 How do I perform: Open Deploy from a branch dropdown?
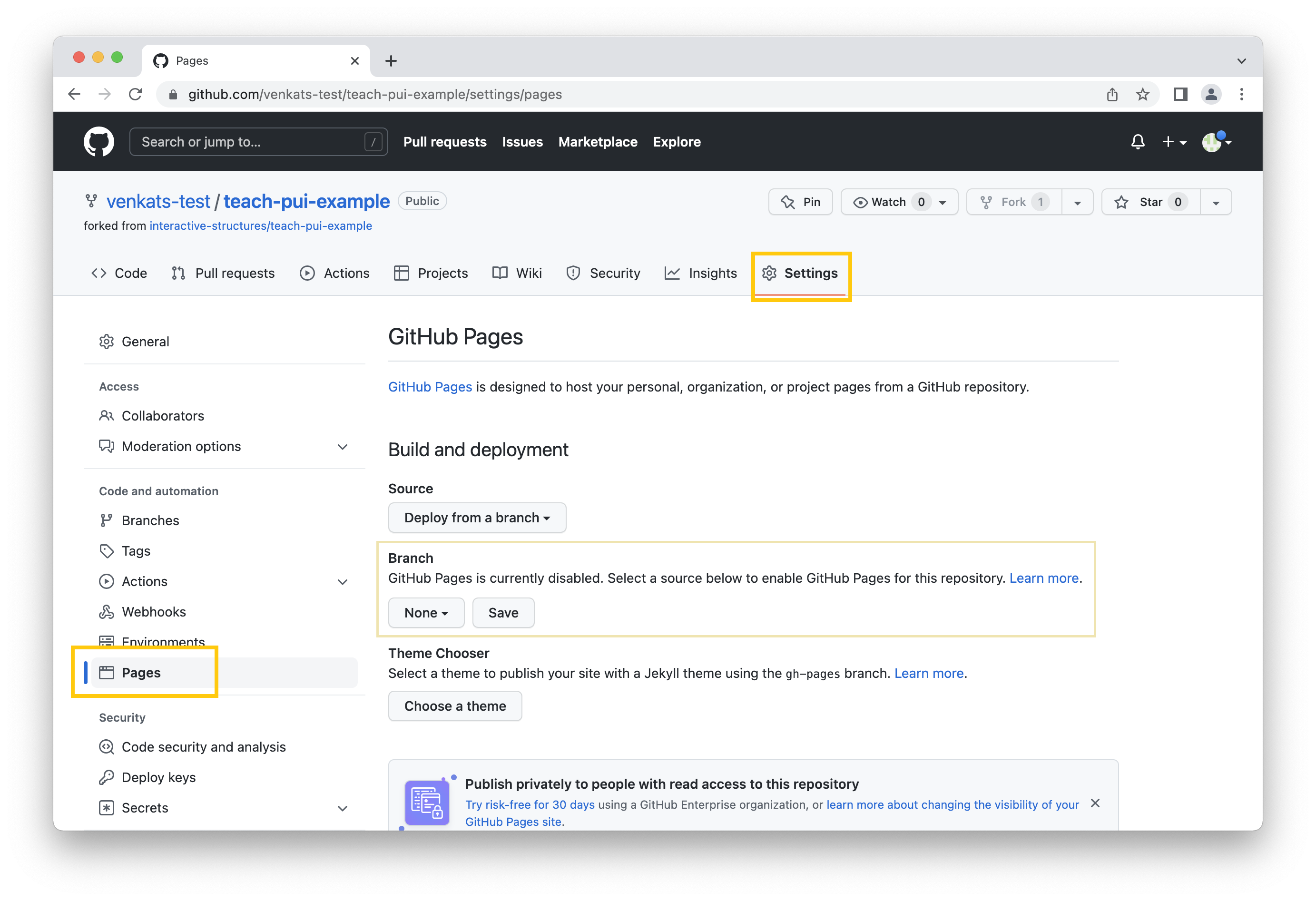pos(477,518)
